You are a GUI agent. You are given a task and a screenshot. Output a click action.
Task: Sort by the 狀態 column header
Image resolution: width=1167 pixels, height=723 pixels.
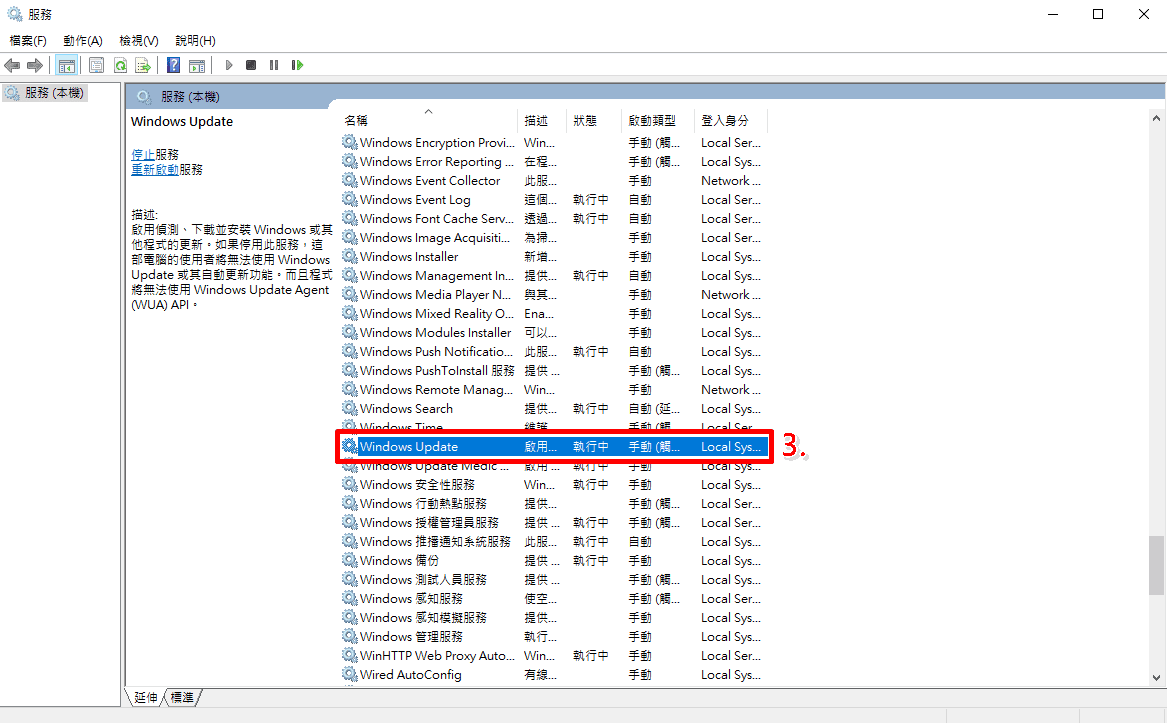coord(594,120)
